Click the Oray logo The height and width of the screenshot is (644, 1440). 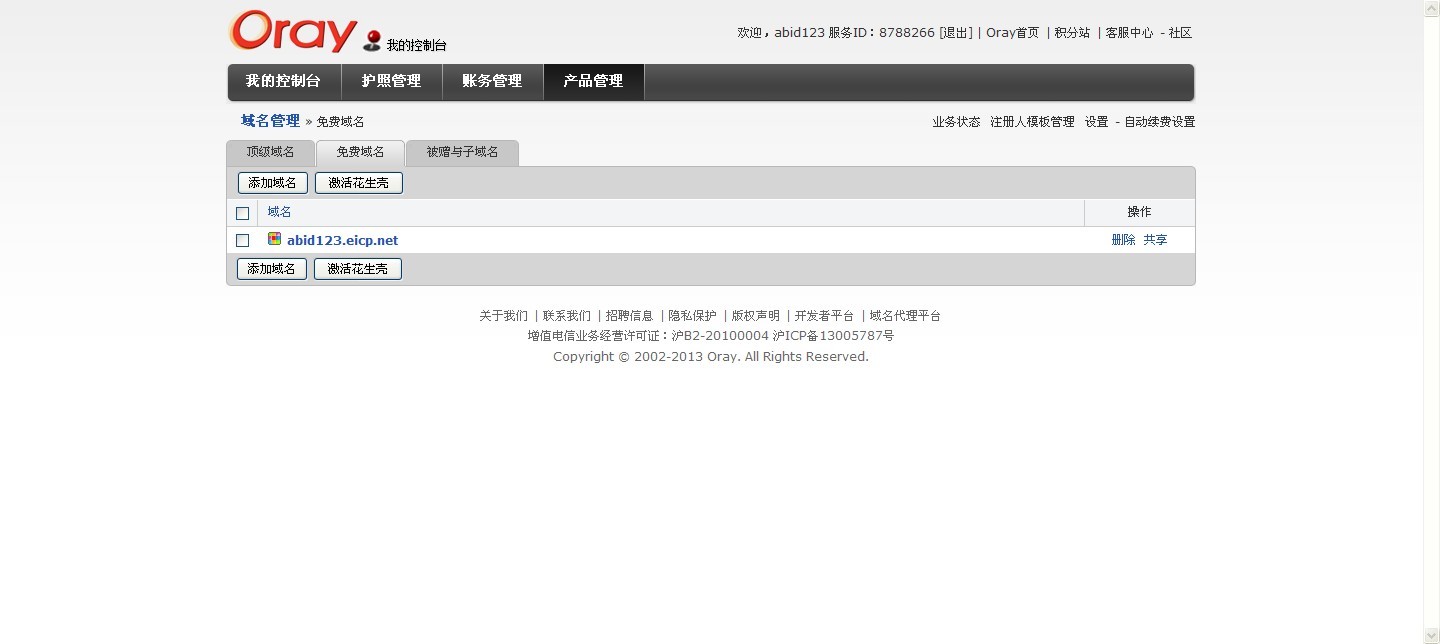click(x=292, y=32)
